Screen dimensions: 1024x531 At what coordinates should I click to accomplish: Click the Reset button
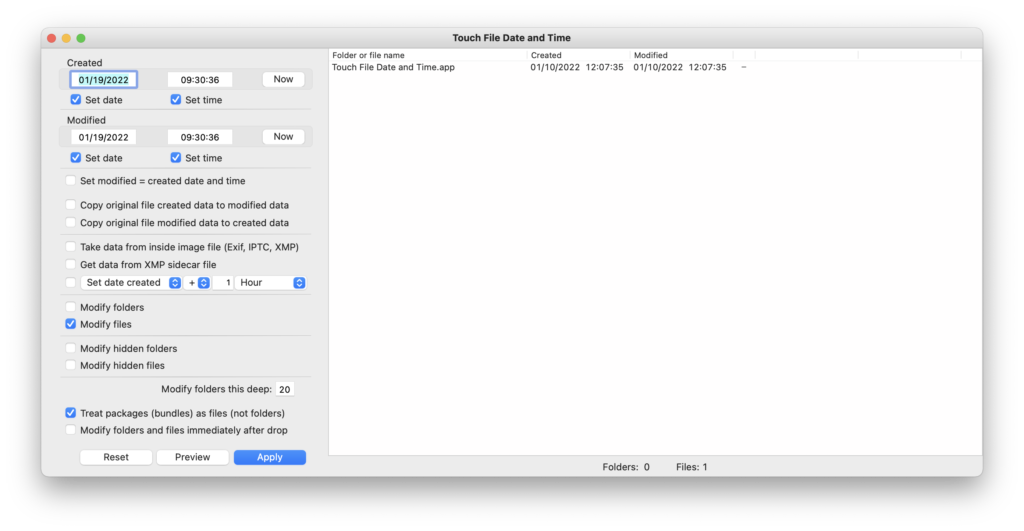[x=116, y=457]
